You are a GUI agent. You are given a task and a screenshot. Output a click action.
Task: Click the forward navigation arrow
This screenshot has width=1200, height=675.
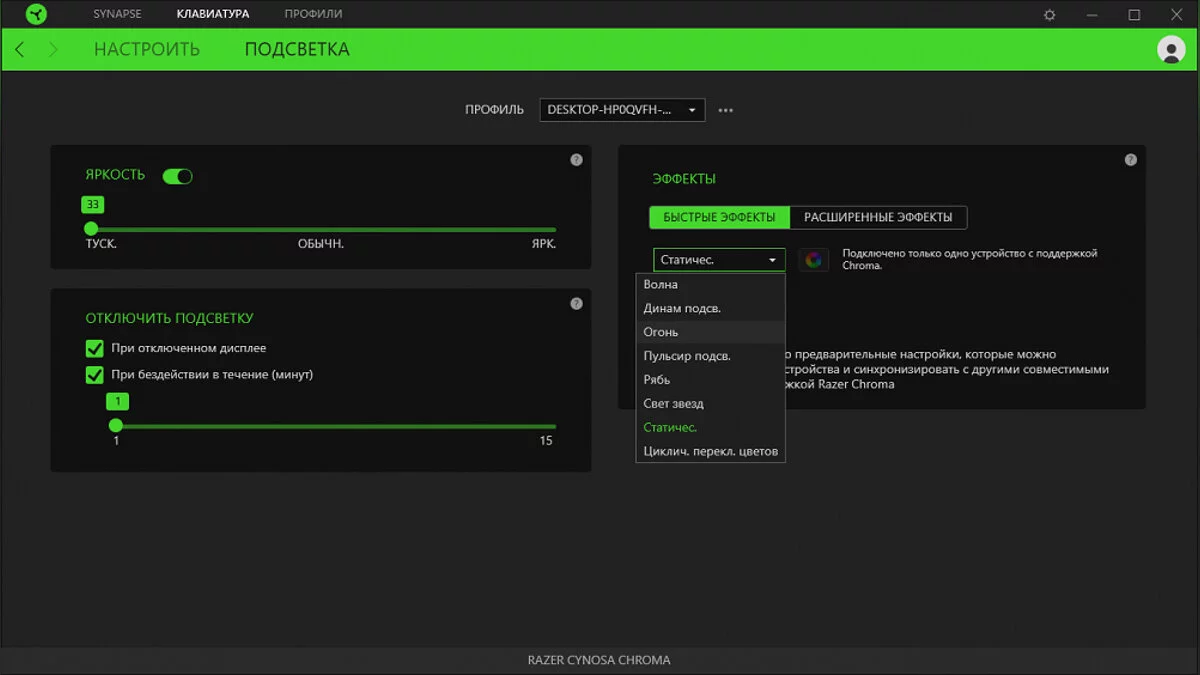53,50
